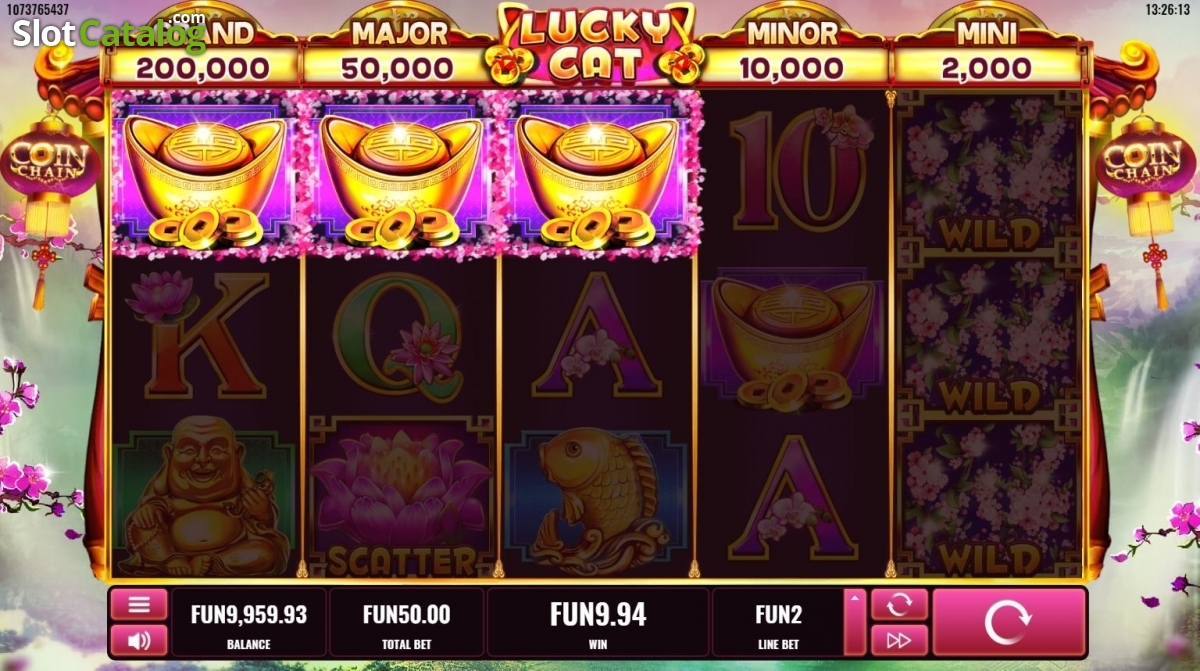Enable autoplay spins
This screenshot has width=1200, height=671.
900,604
